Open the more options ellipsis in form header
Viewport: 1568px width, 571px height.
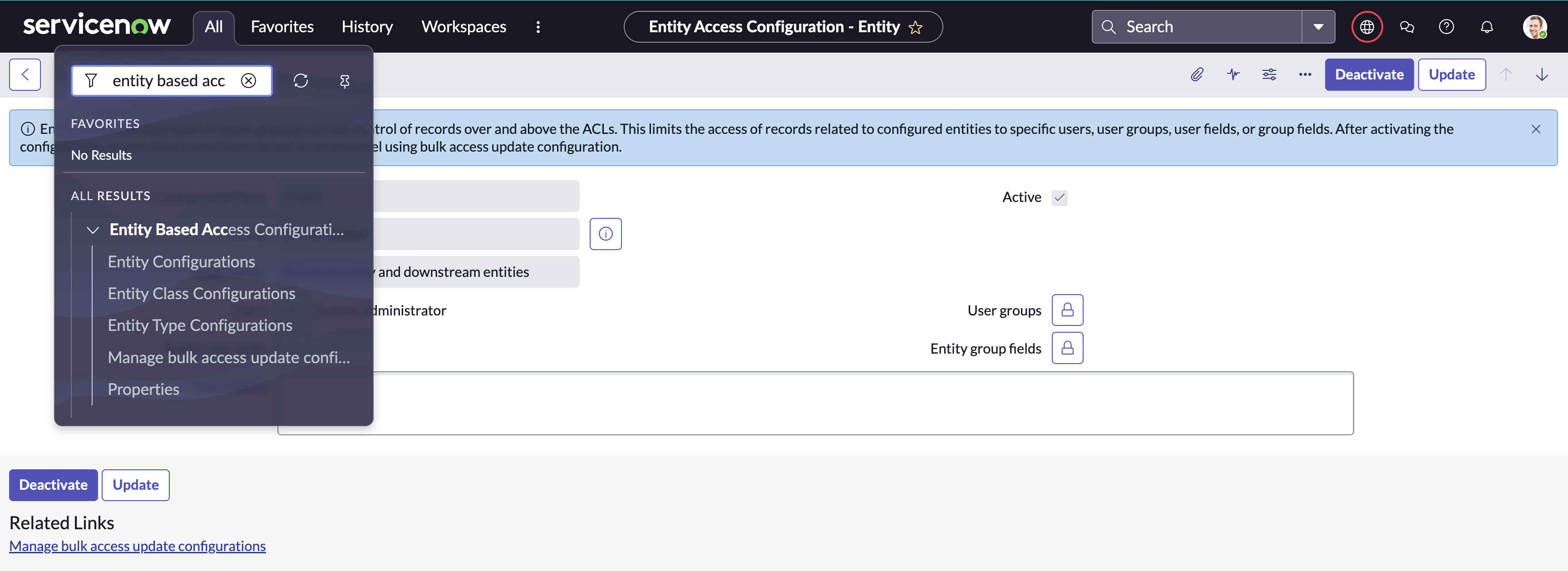point(1305,74)
